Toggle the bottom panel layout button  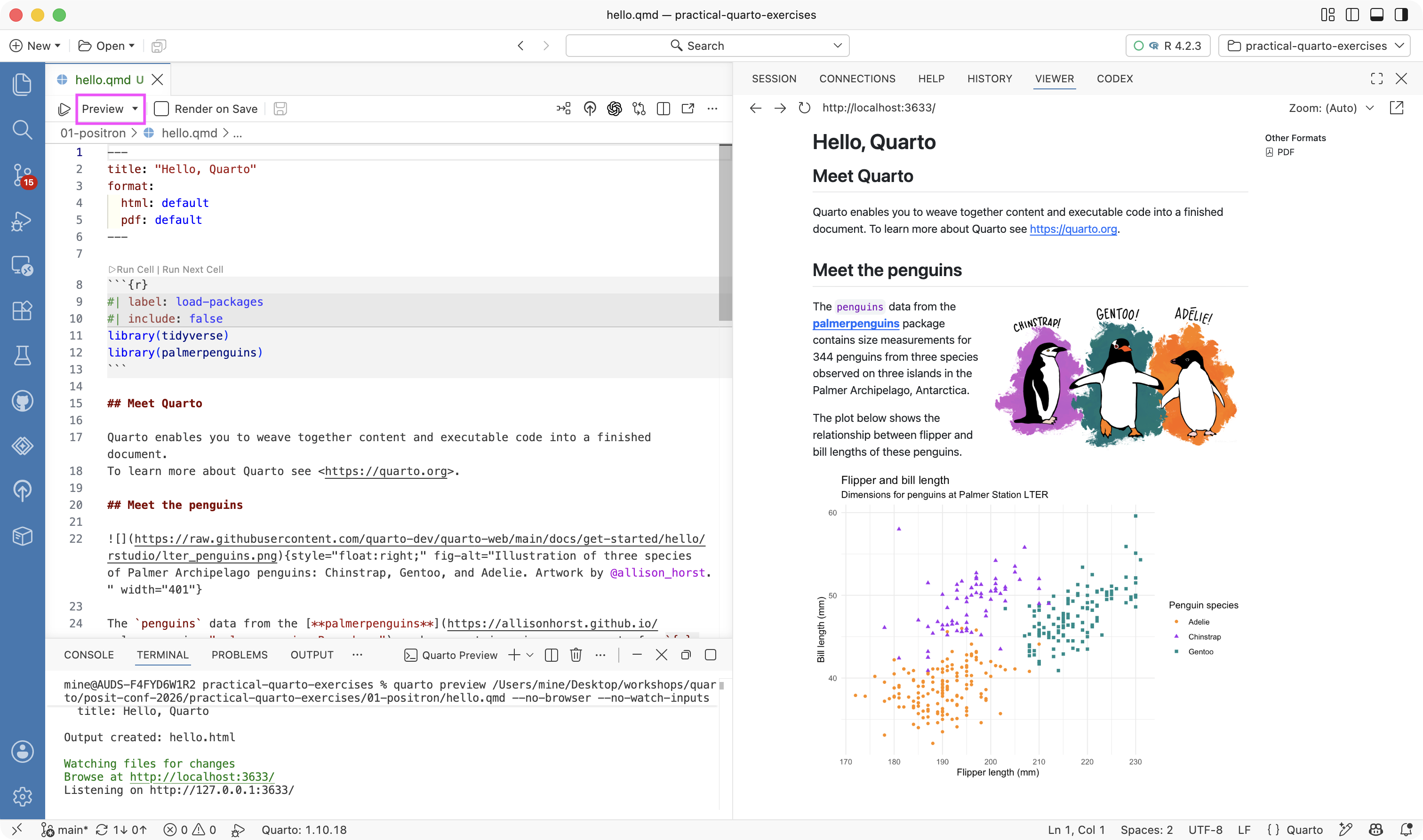(x=1376, y=15)
